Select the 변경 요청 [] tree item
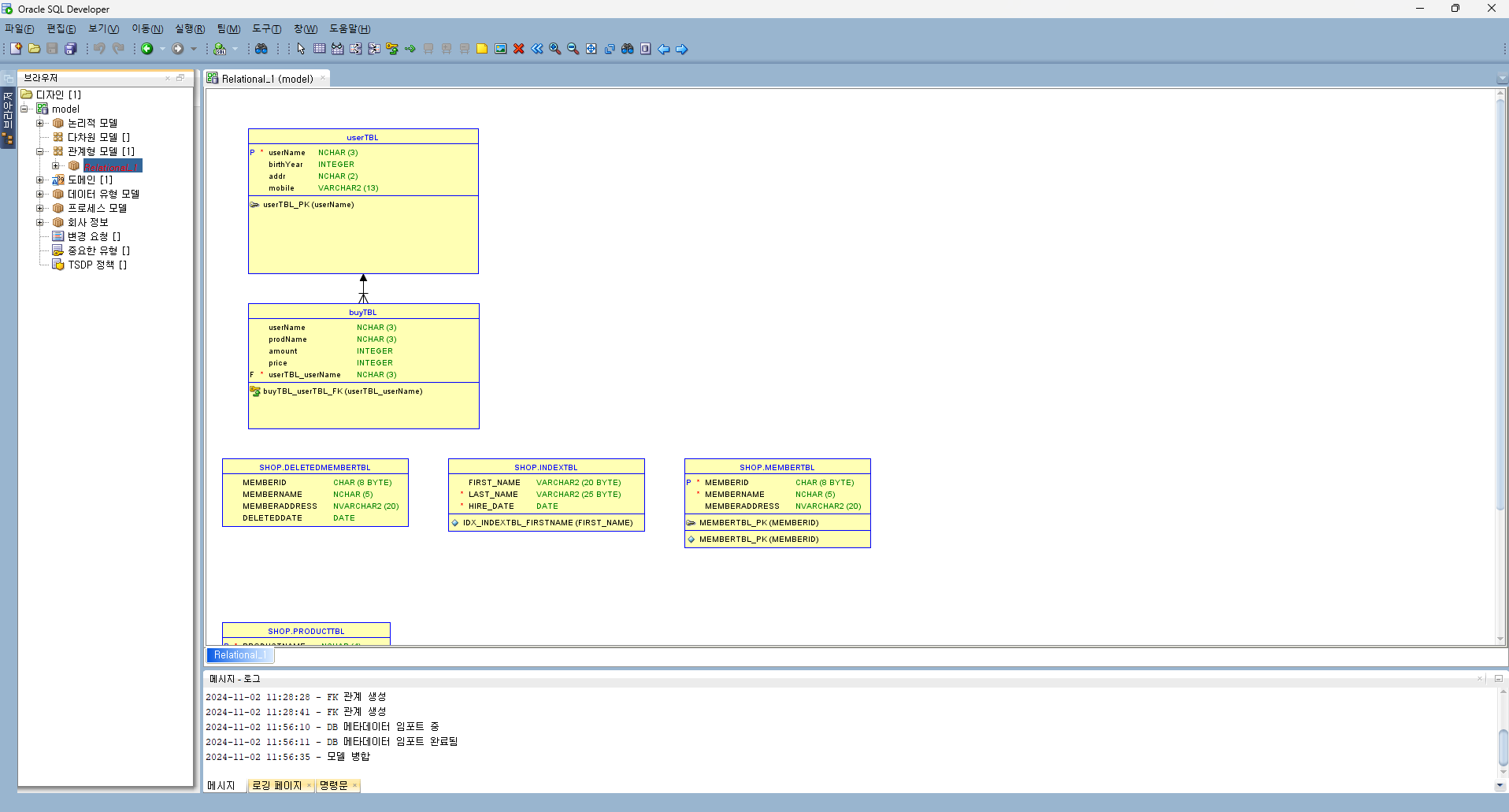This screenshot has height=812, width=1509. coord(94,236)
